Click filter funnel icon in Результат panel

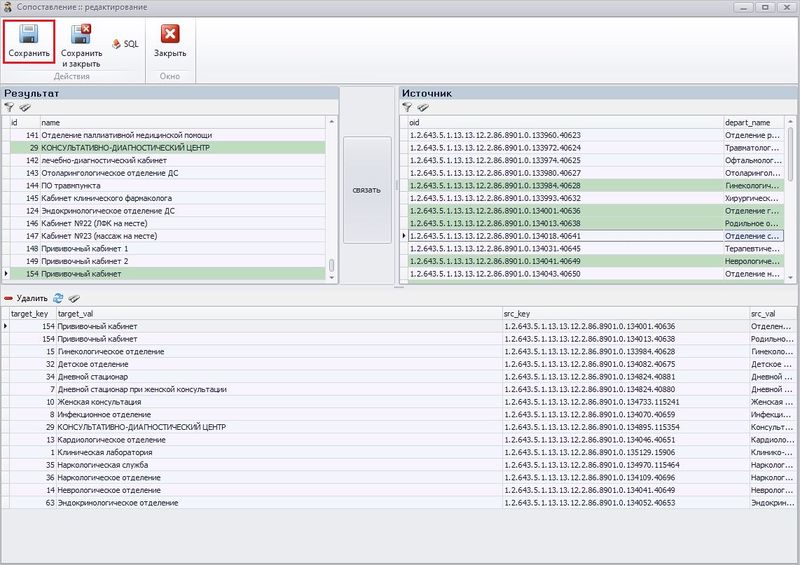click(x=9, y=106)
